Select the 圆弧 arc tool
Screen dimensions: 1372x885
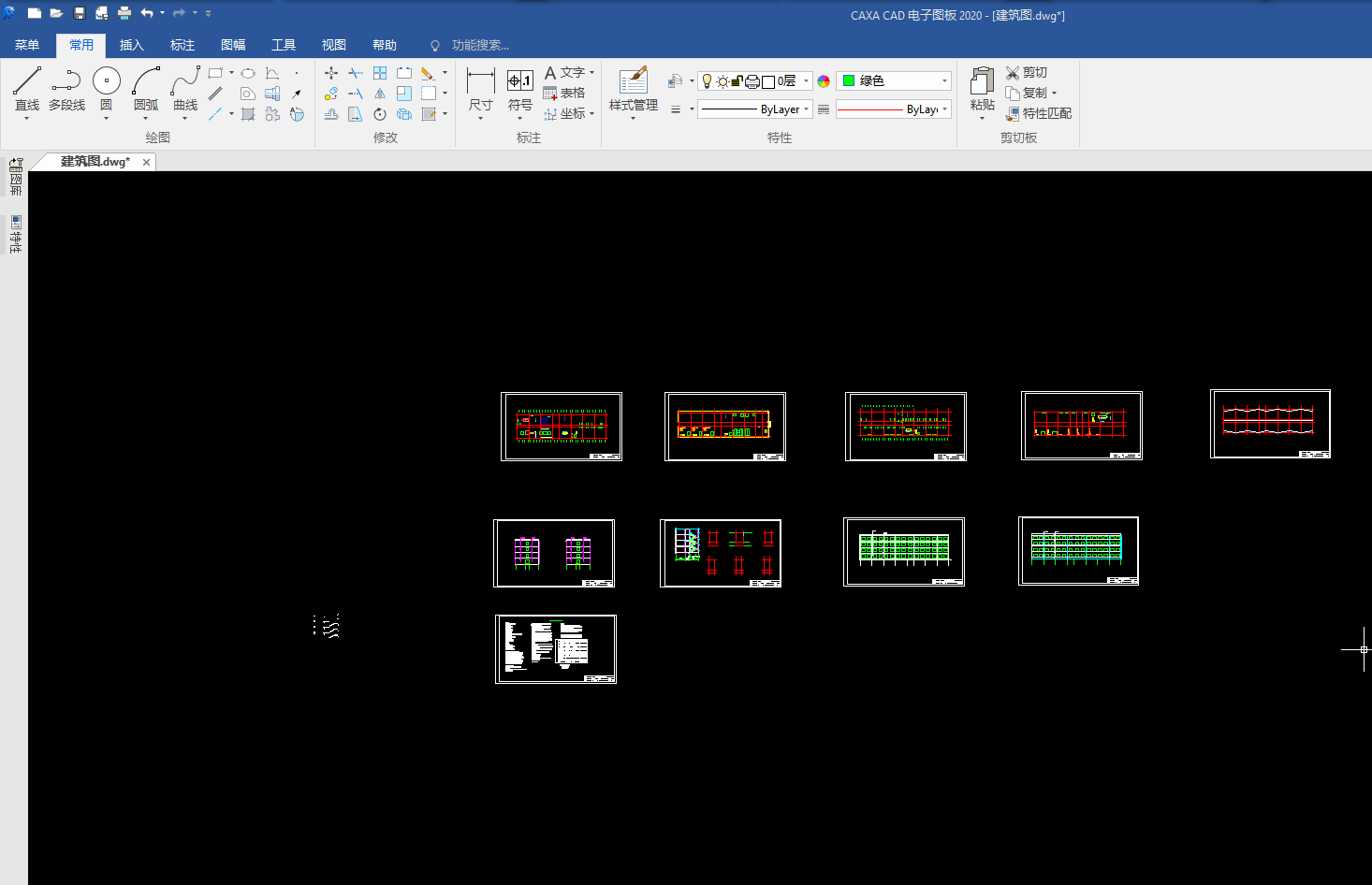pyautogui.click(x=146, y=91)
